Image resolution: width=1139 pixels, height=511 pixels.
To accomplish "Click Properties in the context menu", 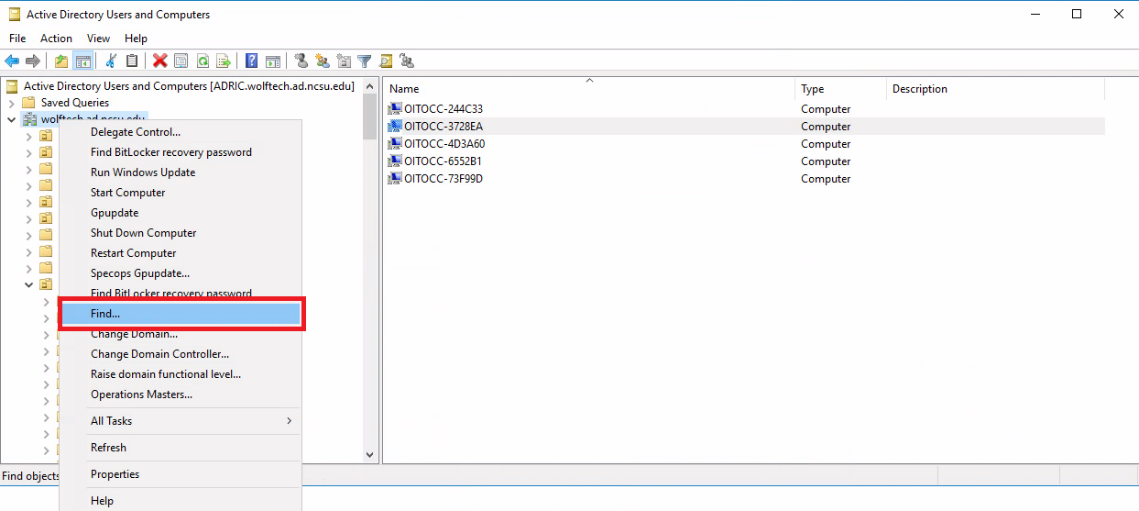I will [115, 474].
